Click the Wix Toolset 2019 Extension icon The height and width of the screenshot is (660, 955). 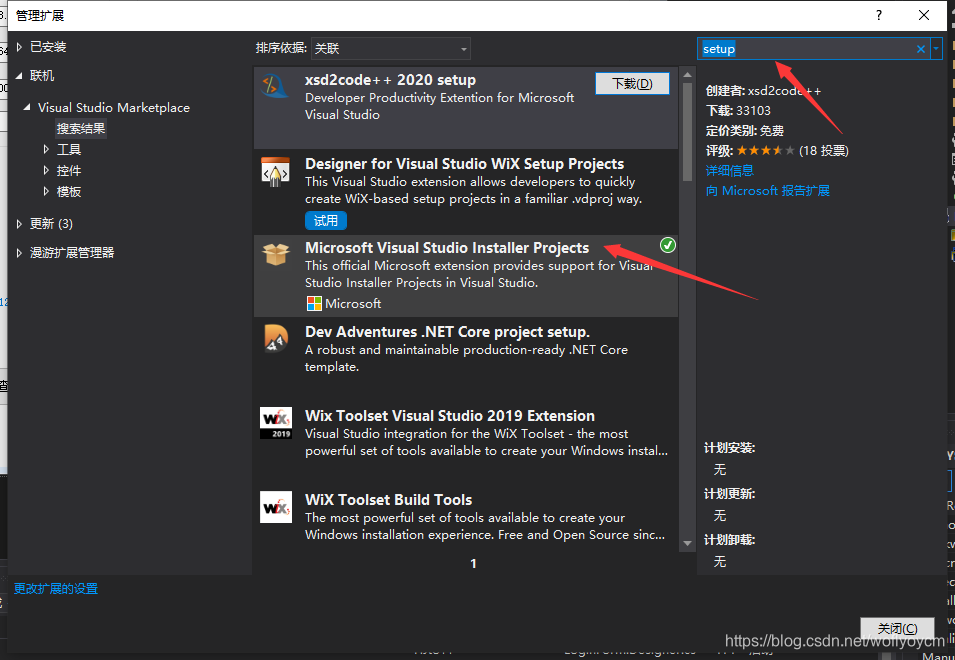click(276, 423)
